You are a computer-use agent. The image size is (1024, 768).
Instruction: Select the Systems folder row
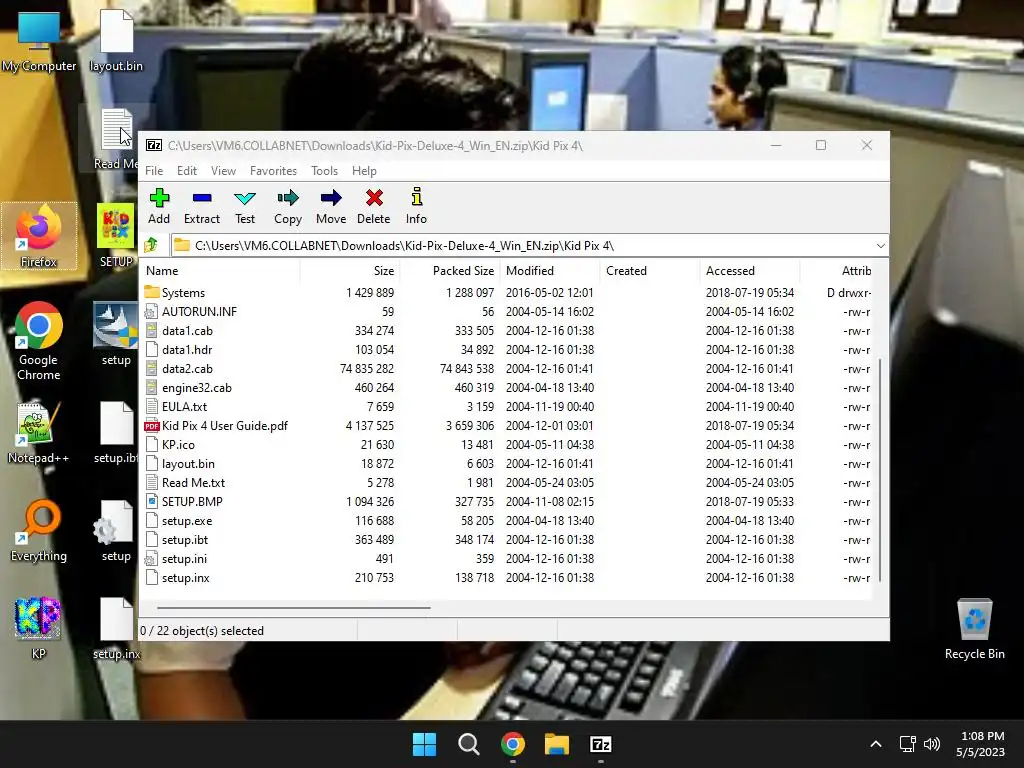507,293
